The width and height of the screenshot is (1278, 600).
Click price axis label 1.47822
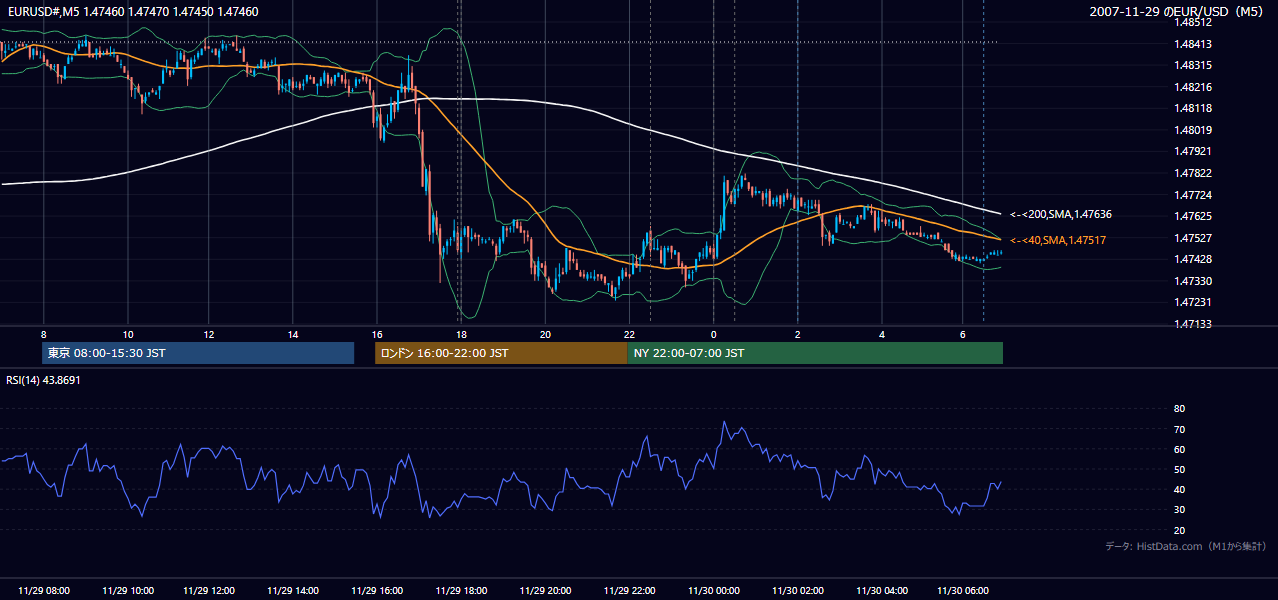pyautogui.click(x=1193, y=173)
